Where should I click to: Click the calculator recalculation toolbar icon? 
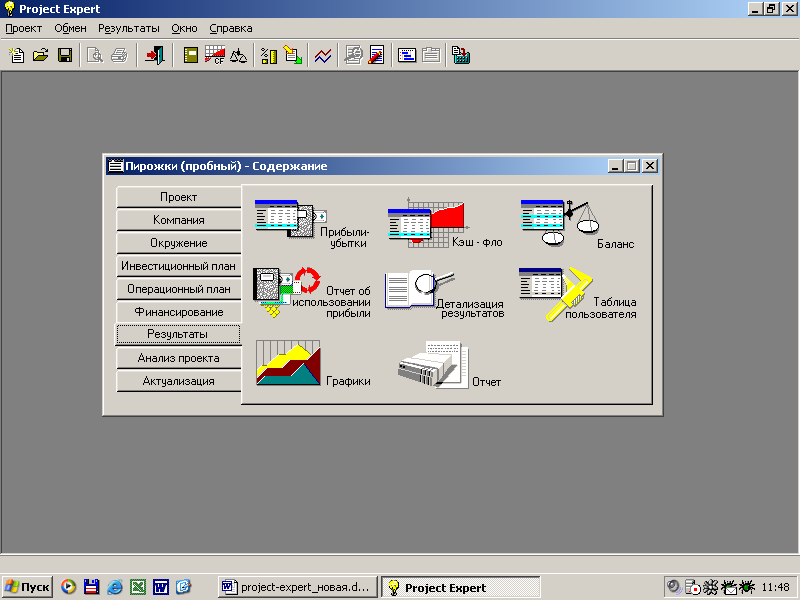coord(461,55)
